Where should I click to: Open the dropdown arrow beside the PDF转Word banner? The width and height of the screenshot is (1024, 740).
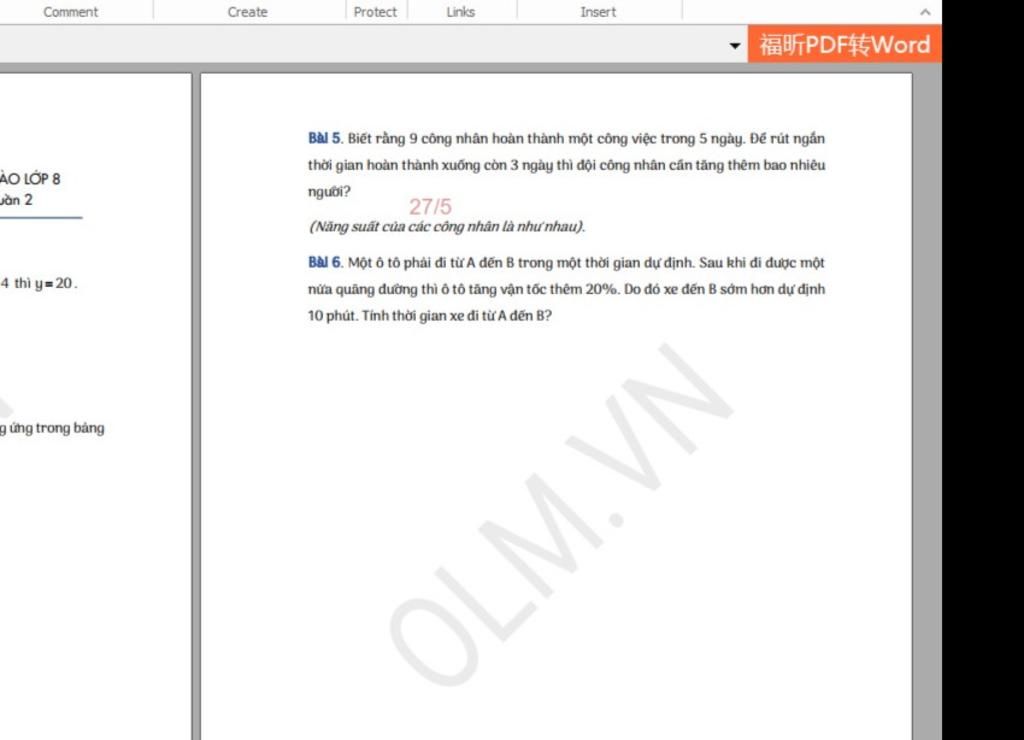click(735, 46)
